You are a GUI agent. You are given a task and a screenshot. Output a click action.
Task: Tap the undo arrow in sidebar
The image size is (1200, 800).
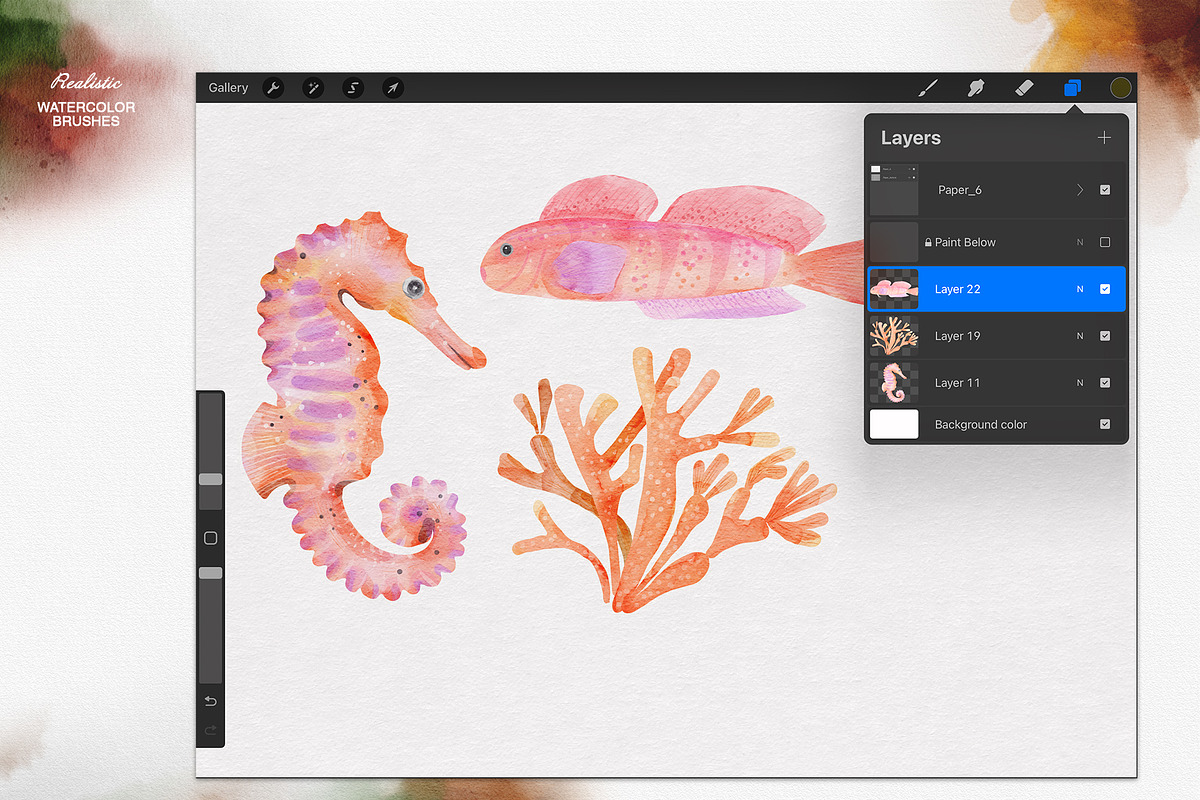click(210, 701)
